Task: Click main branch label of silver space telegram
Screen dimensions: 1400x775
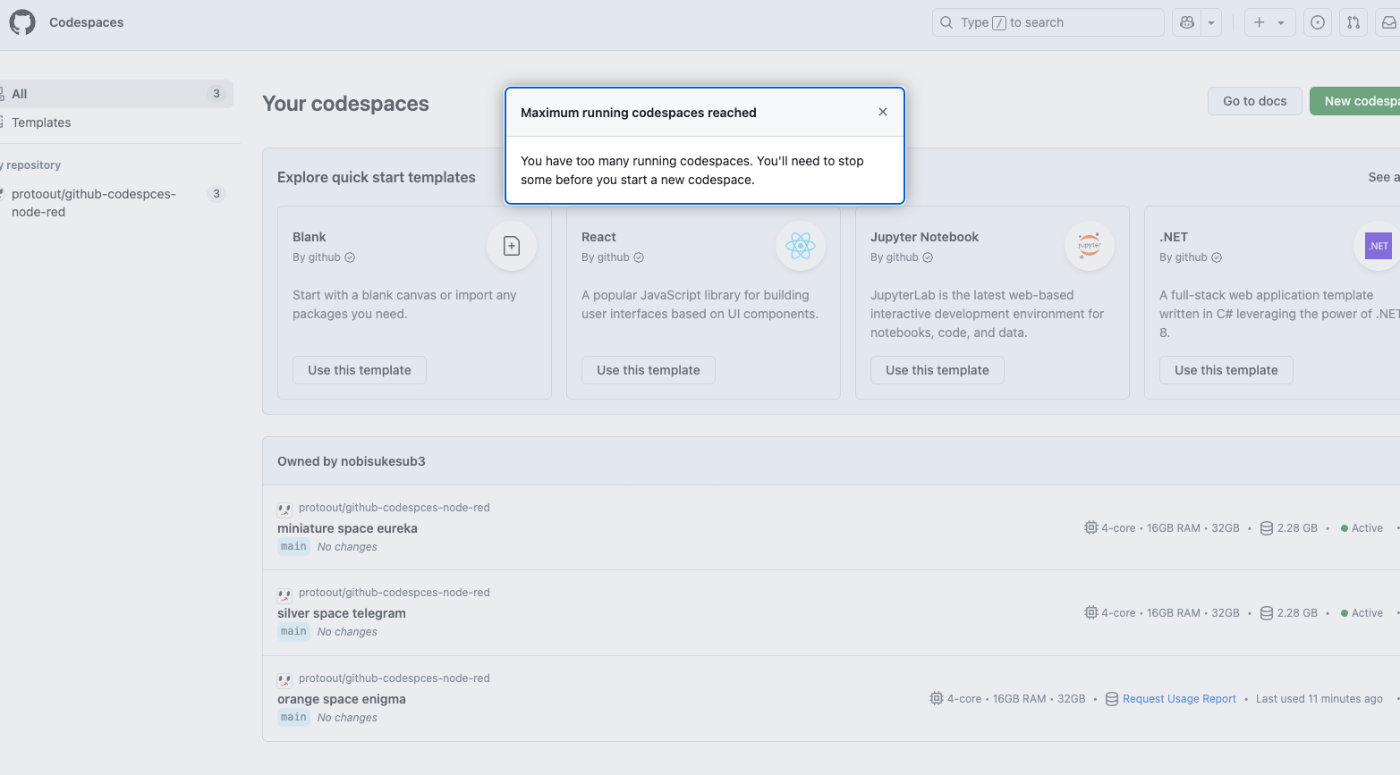Action: [x=293, y=632]
